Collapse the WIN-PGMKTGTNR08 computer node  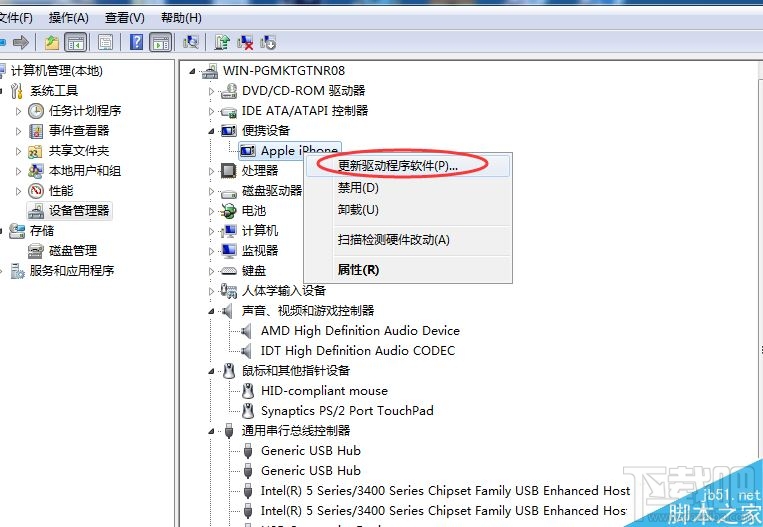pyautogui.click(x=192, y=72)
